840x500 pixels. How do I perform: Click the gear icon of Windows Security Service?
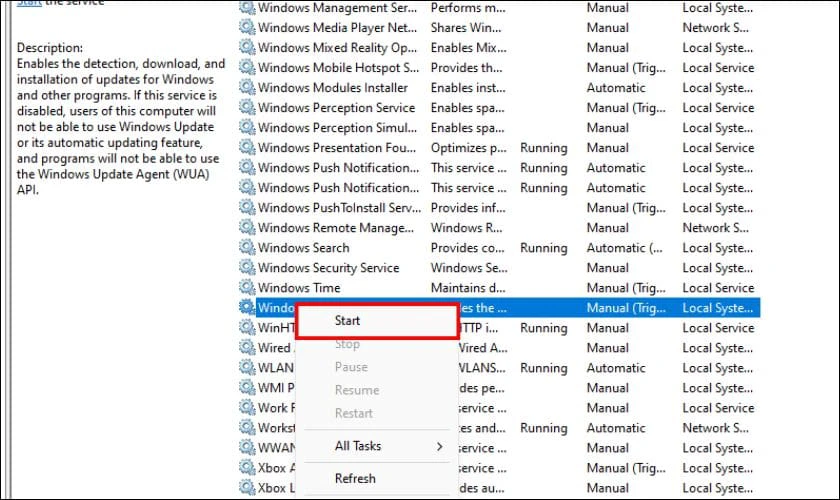247,267
